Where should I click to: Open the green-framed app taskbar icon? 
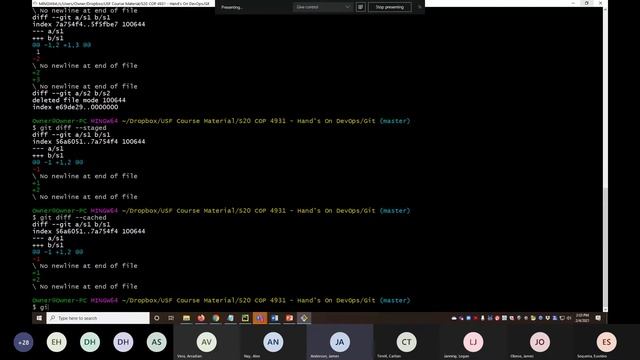(245, 318)
